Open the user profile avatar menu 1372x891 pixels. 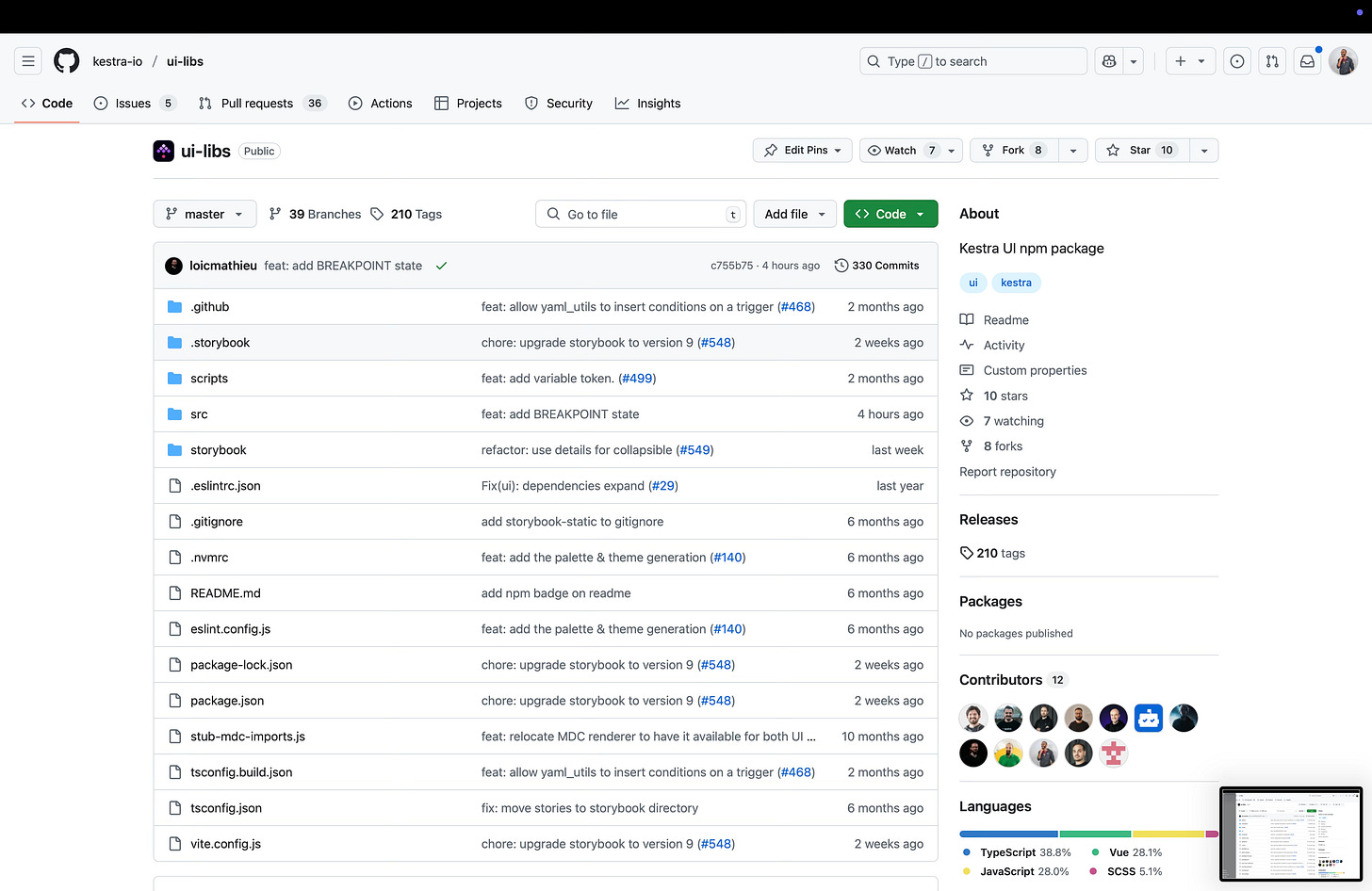[1343, 61]
